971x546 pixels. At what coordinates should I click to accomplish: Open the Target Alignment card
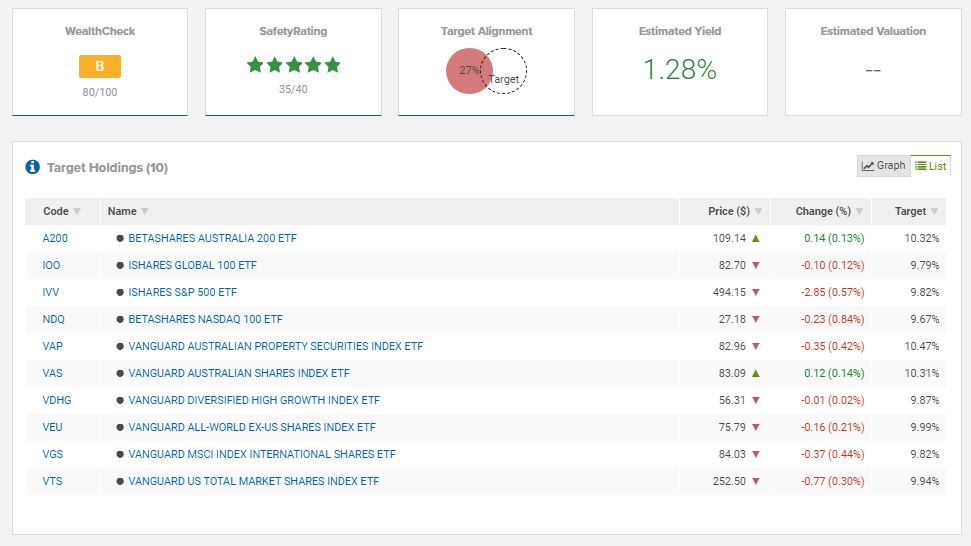pos(486,62)
